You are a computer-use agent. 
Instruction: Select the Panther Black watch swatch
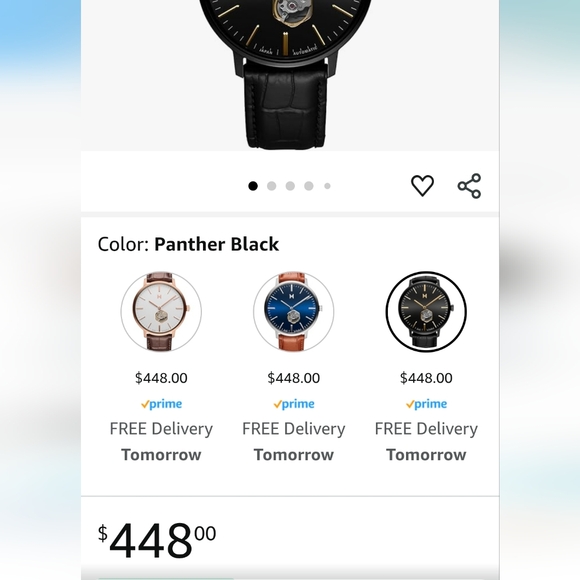(426, 311)
